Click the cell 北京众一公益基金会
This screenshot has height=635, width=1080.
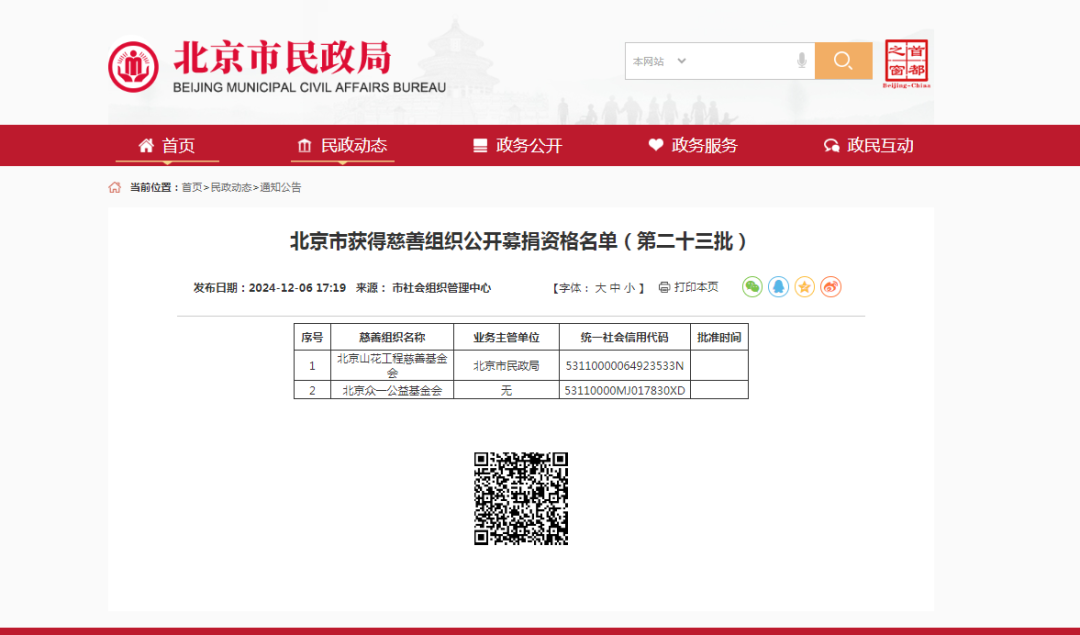pyautogui.click(x=392, y=391)
